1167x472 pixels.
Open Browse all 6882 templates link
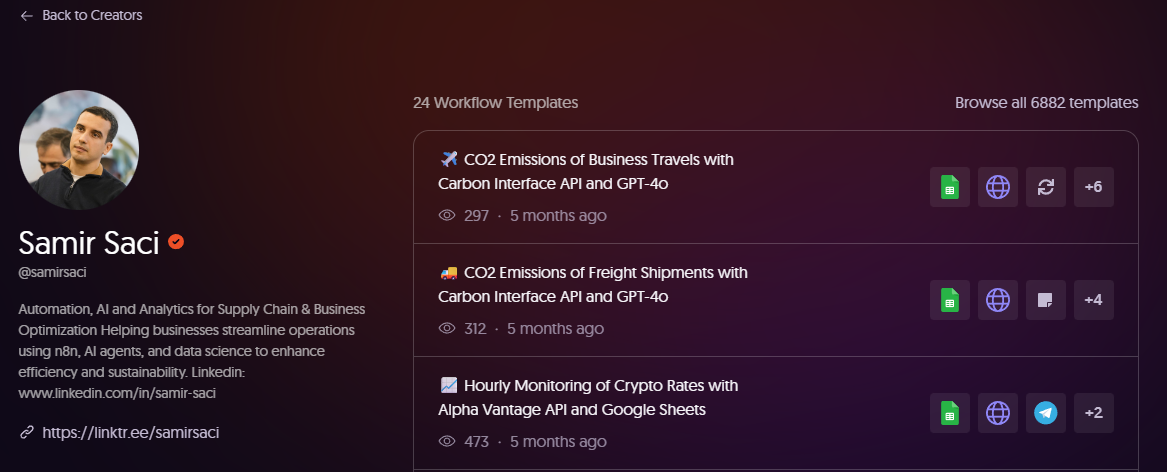(1046, 102)
